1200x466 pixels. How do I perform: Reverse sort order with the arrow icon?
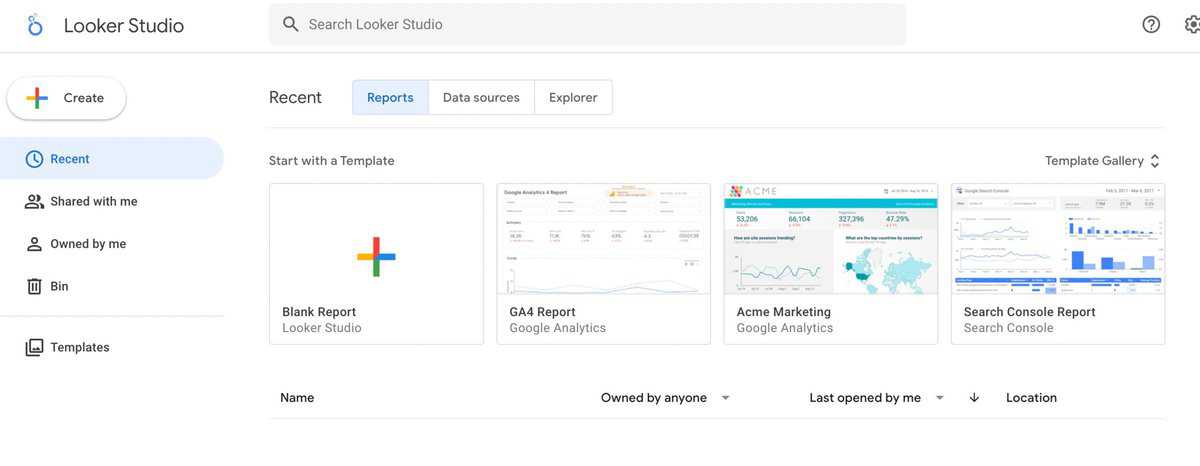click(974, 398)
